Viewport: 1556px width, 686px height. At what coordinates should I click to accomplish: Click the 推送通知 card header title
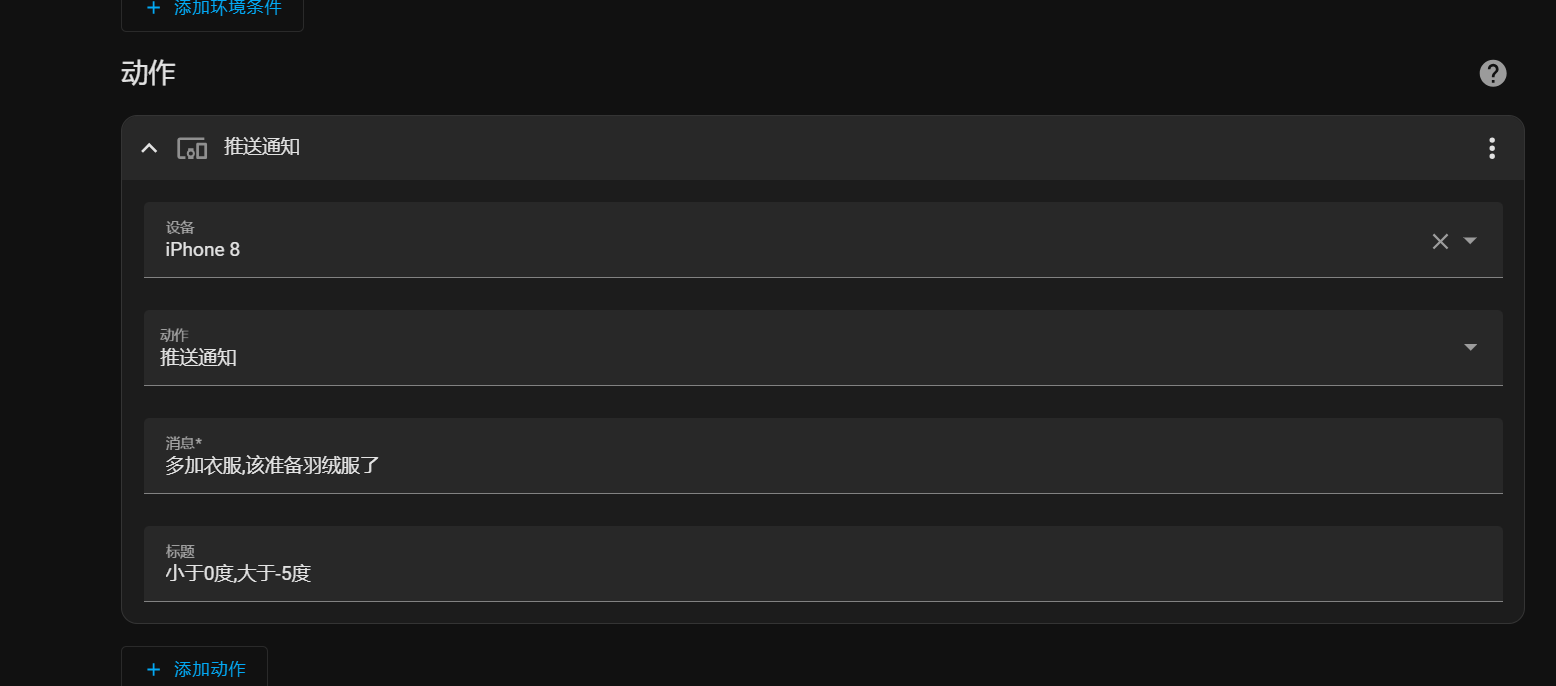pyautogui.click(x=262, y=147)
